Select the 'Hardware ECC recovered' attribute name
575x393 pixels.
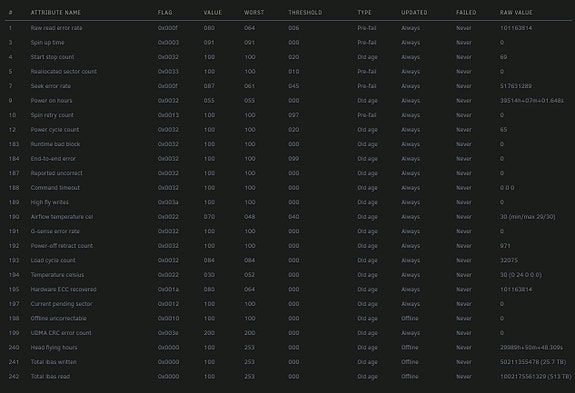(63, 289)
